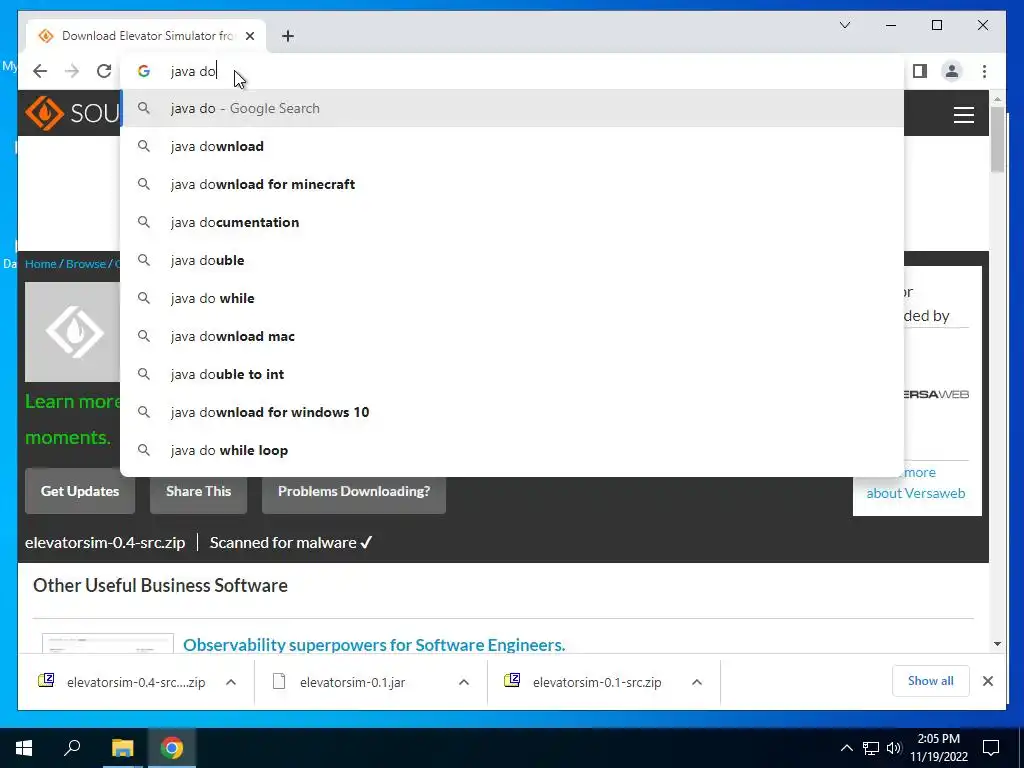
Task: Close the Download Elevator Simulator tab
Action: tap(249, 36)
